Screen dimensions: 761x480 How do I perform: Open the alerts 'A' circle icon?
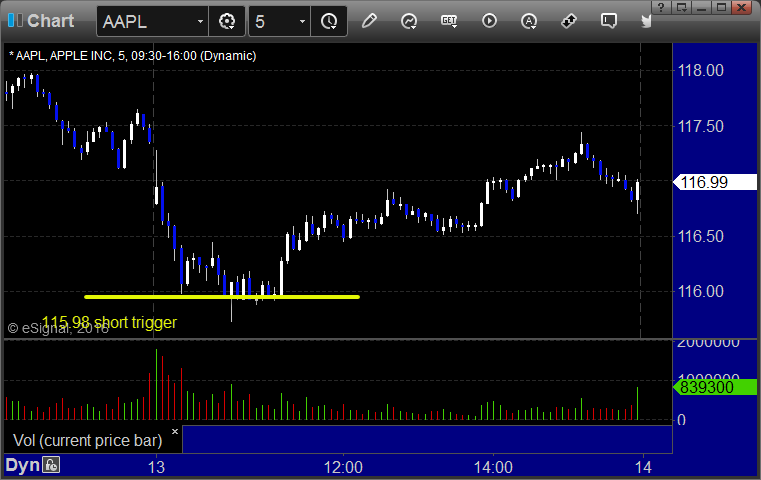click(529, 21)
